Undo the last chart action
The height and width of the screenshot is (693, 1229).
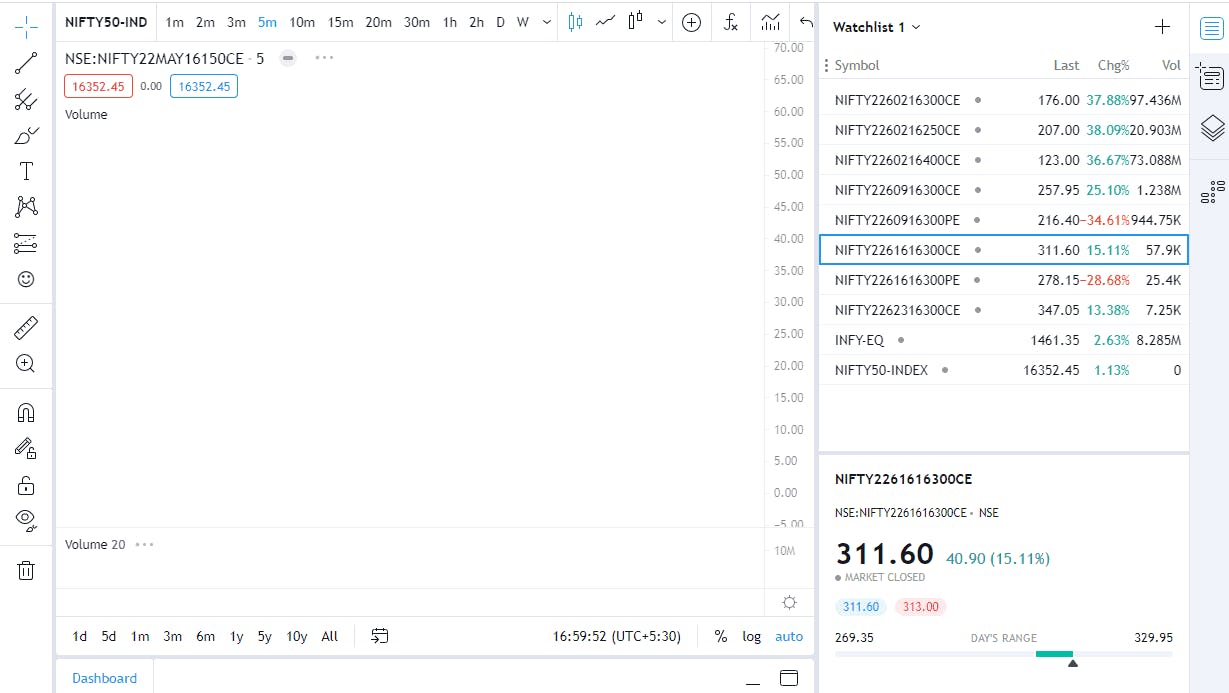click(x=806, y=22)
